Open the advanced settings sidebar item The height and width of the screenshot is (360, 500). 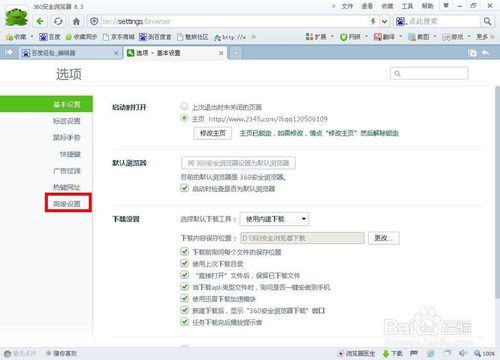click(x=68, y=204)
